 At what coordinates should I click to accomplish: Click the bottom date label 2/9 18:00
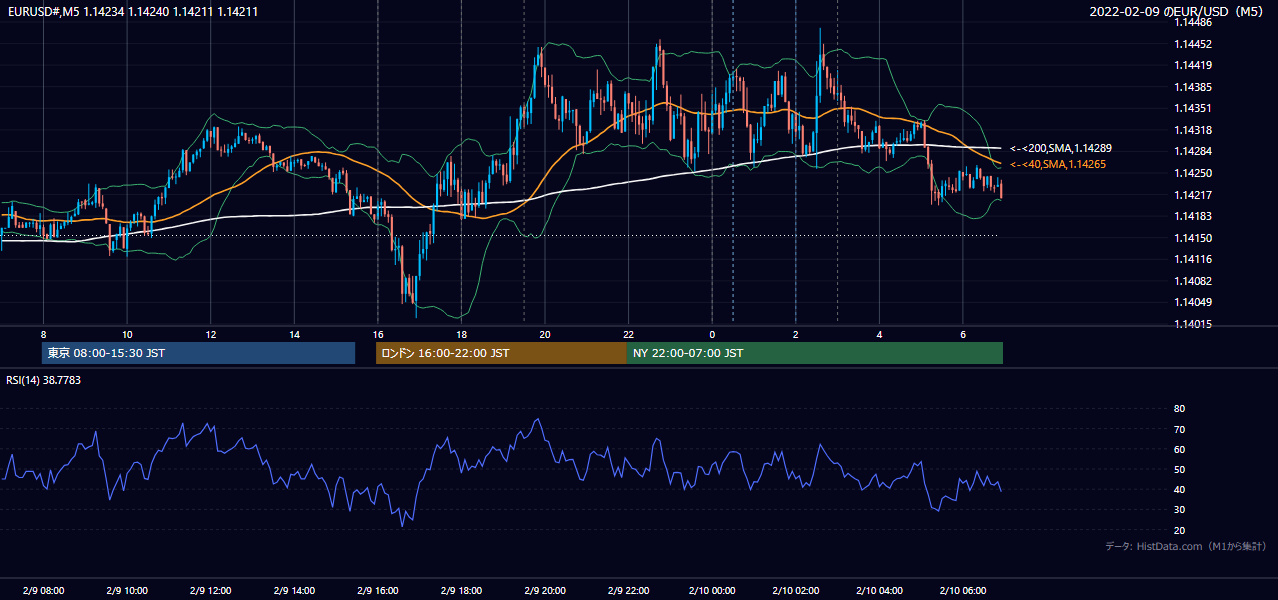(x=461, y=590)
